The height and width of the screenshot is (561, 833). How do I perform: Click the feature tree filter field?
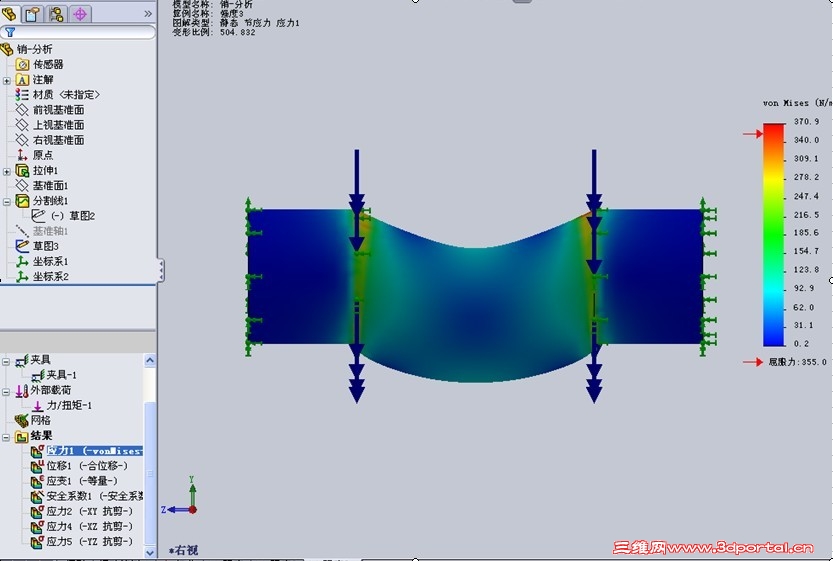[x=78, y=32]
